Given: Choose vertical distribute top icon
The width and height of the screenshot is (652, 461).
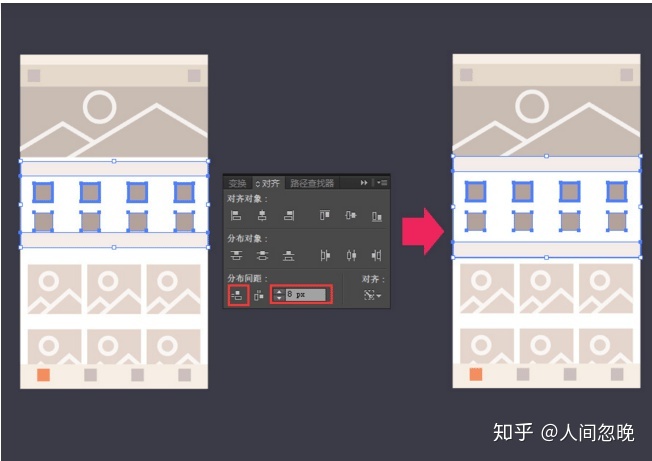Looking at the screenshot, I should pyautogui.click(x=236, y=255).
